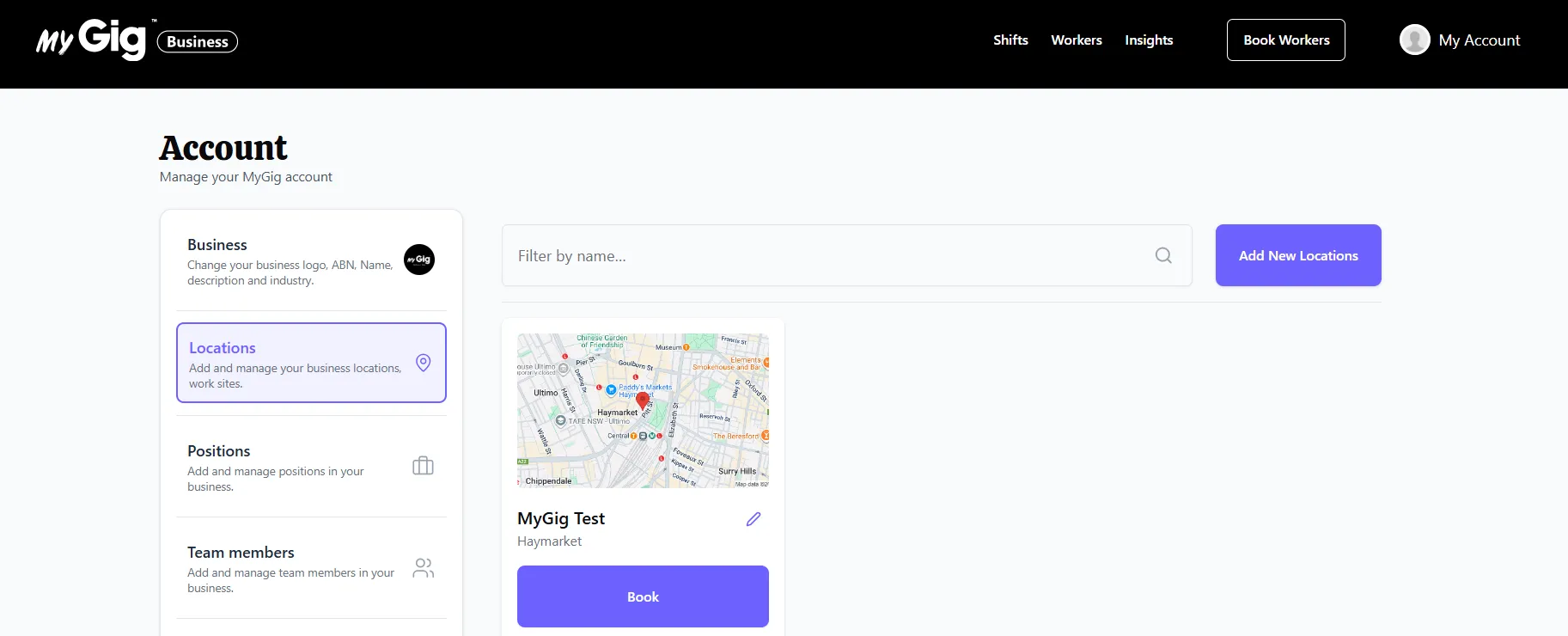Click the people icon in Team members
This screenshot has width=1568, height=636.
pyautogui.click(x=424, y=567)
